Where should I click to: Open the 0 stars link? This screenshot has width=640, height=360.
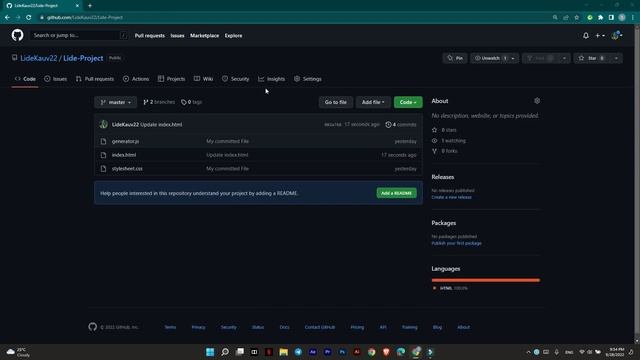point(444,130)
